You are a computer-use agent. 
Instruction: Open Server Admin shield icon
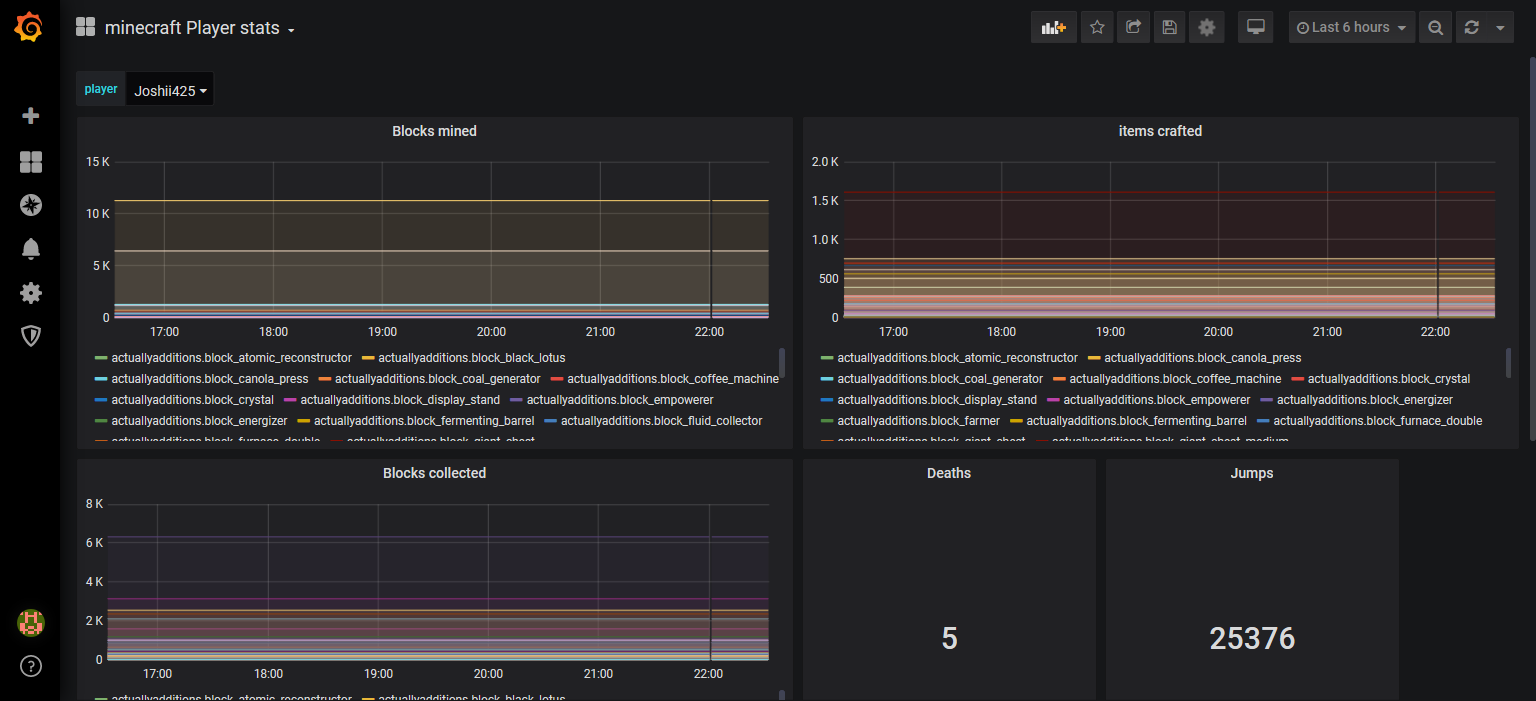point(30,336)
